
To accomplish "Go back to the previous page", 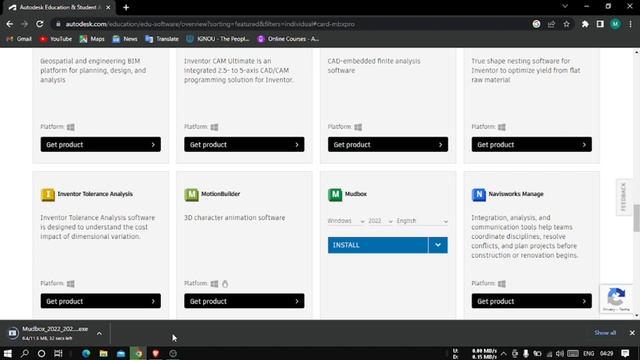I will tap(10, 24).
